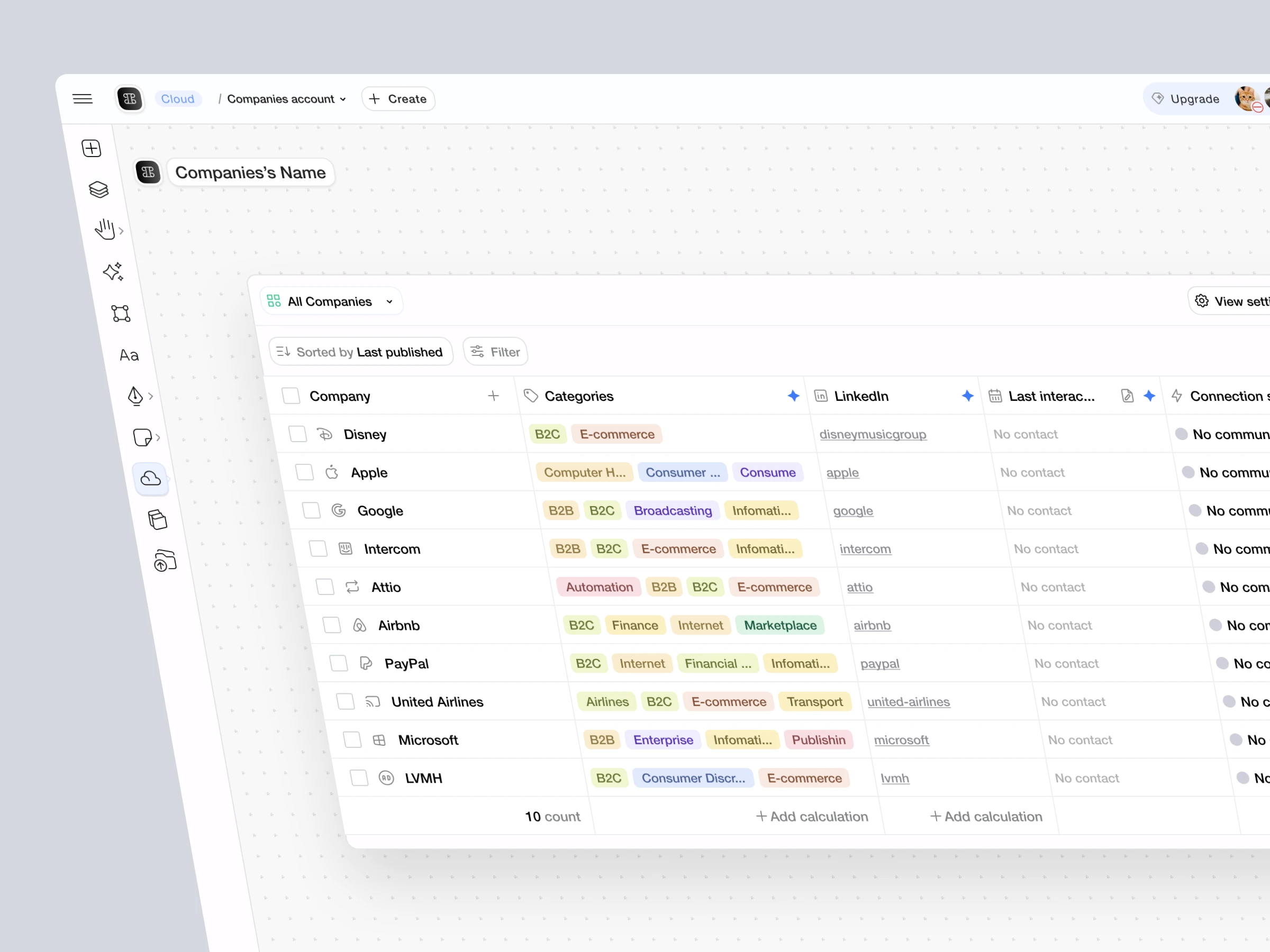The width and height of the screenshot is (1270, 952).
Task: Click the plus icon in Company header
Action: click(x=493, y=396)
